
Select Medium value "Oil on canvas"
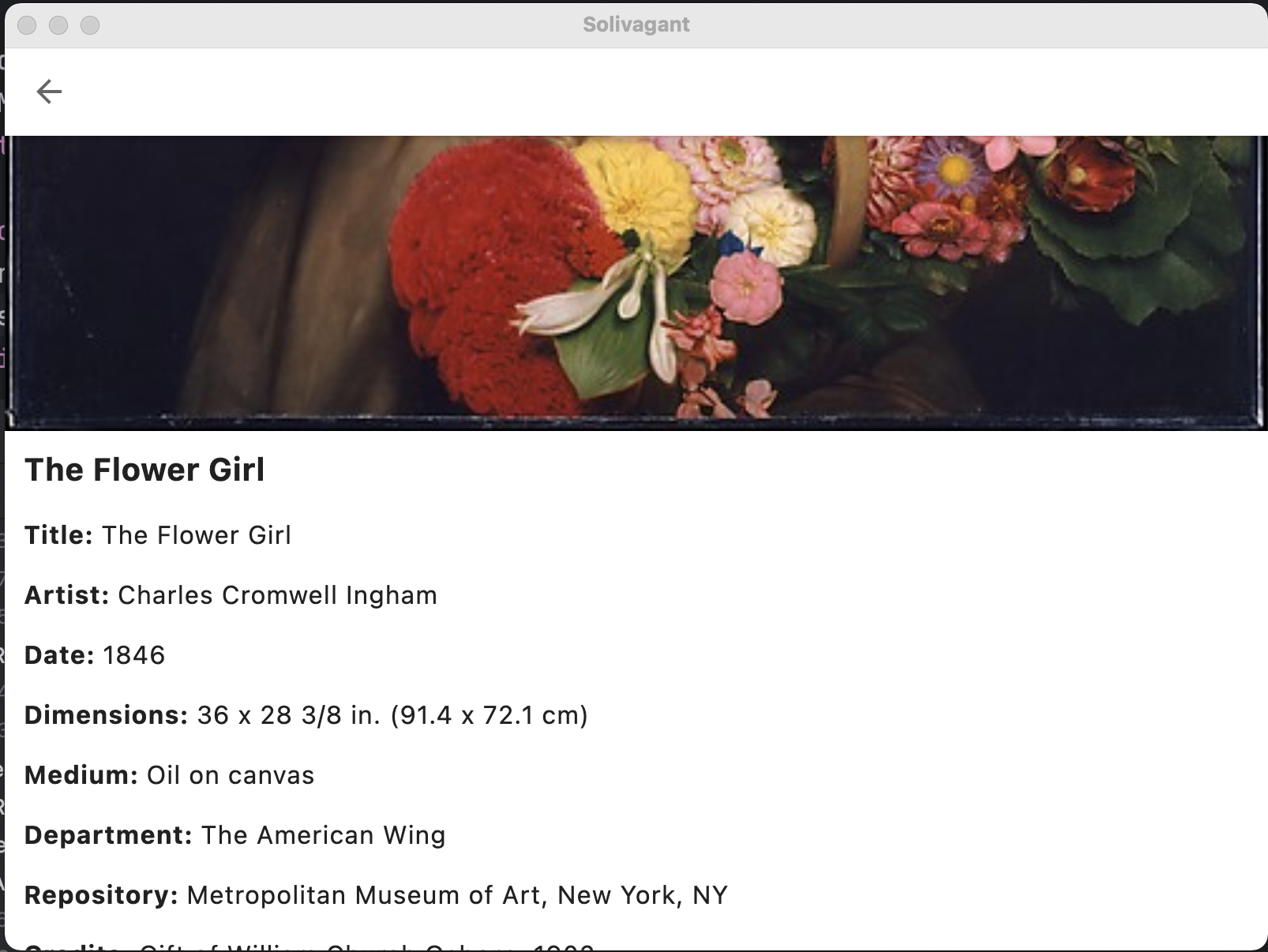pyautogui.click(x=231, y=775)
